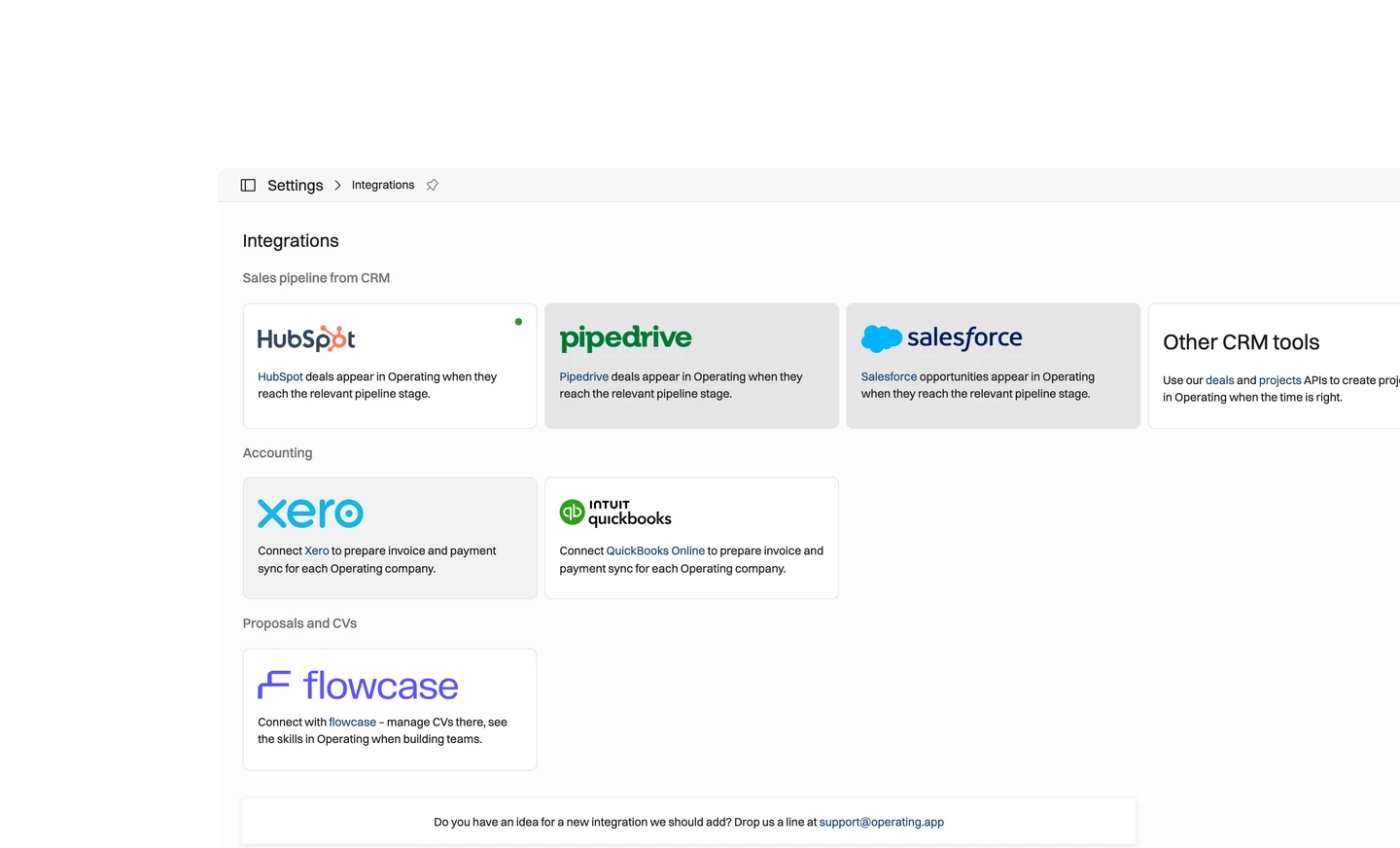Follow the flowcase text link
The image size is (1400, 848).
click(x=352, y=722)
